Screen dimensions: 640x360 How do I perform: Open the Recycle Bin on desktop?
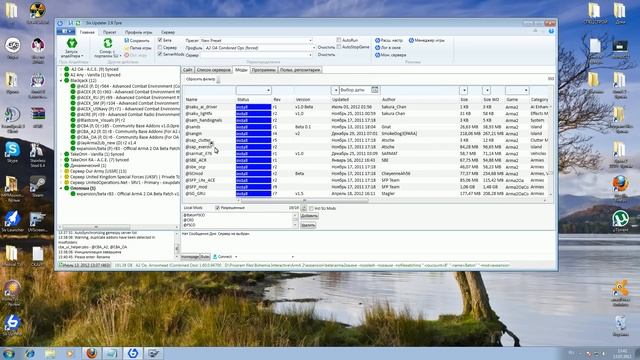[620, 326]
